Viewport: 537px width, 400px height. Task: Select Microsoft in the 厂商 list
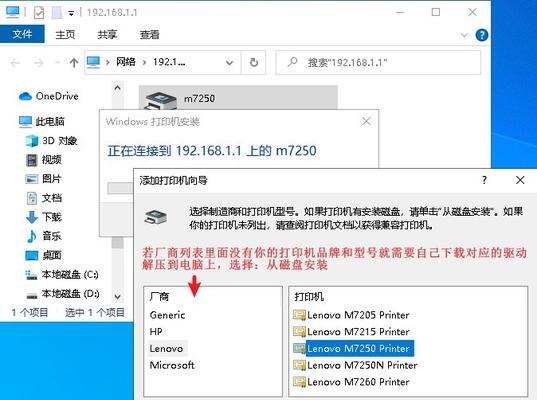point(172,365)
